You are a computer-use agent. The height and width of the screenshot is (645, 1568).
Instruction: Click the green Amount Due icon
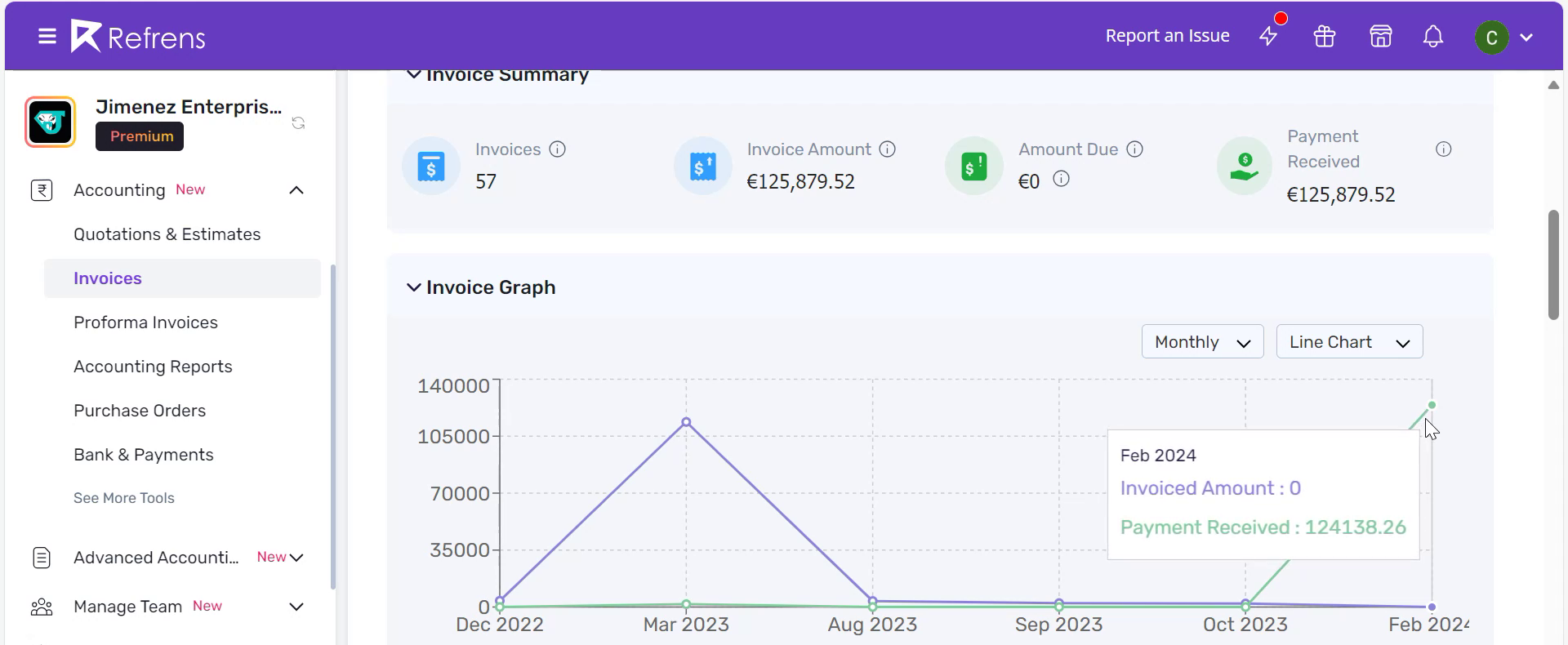[974, 166]
